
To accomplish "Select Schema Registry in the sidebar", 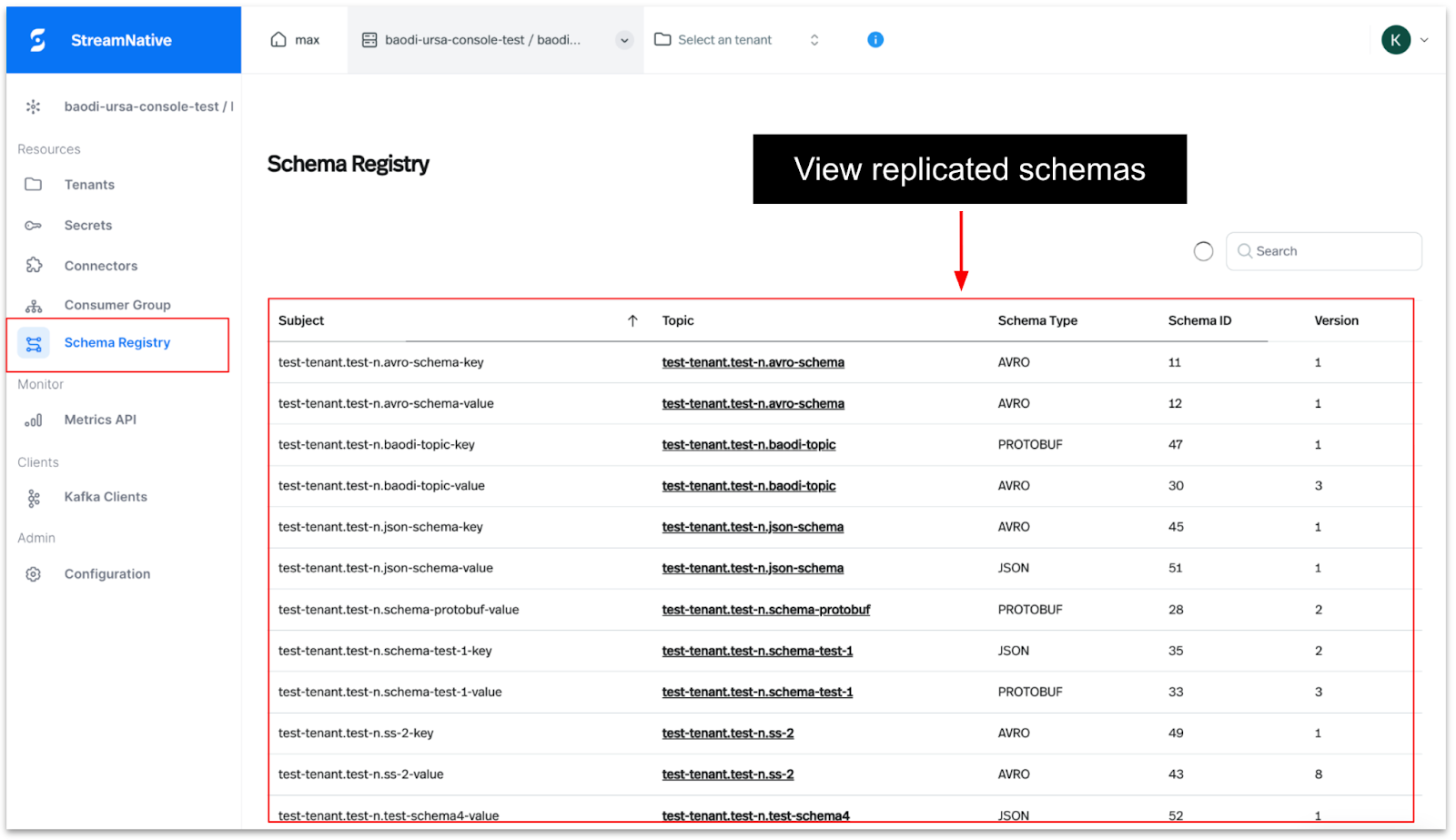I will tap(116, 343).
